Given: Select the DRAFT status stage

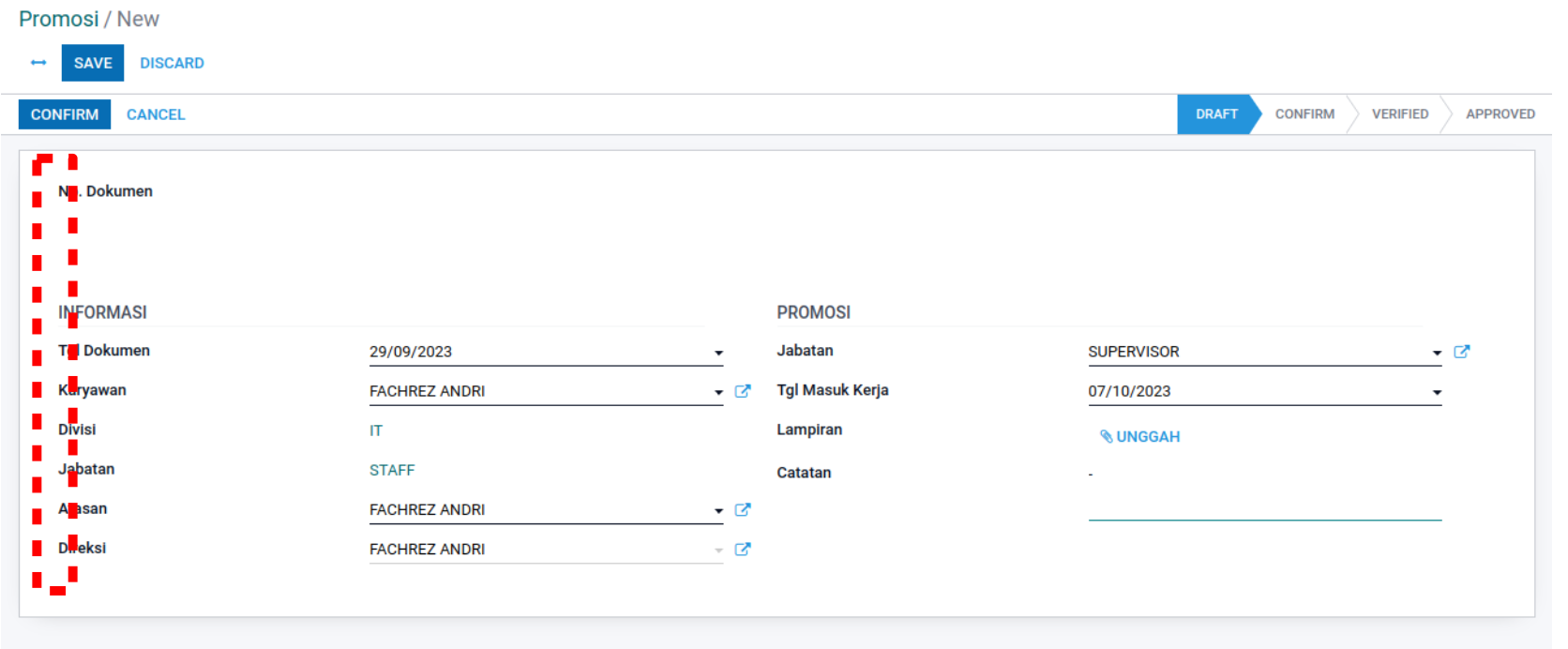Looking at the screenshot, I should [x=1215, y=114].
